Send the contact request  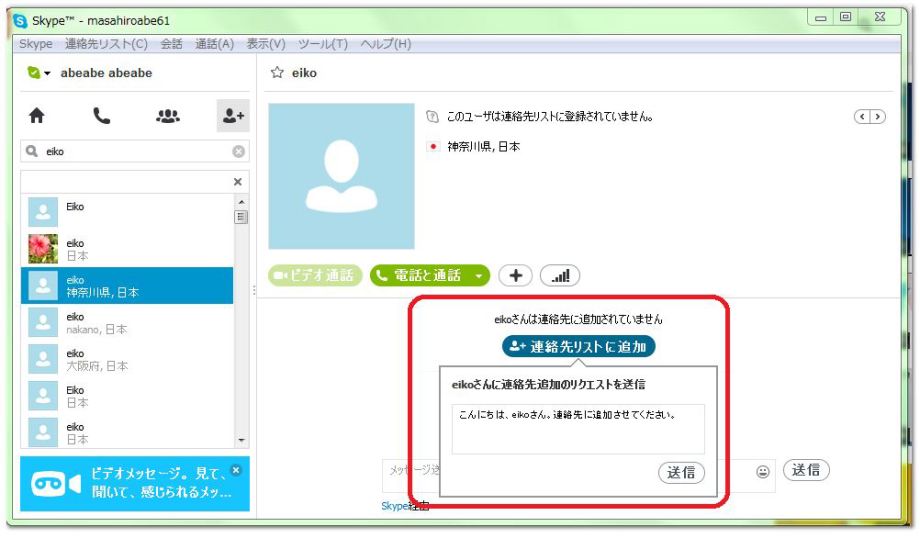coord(681,472)
